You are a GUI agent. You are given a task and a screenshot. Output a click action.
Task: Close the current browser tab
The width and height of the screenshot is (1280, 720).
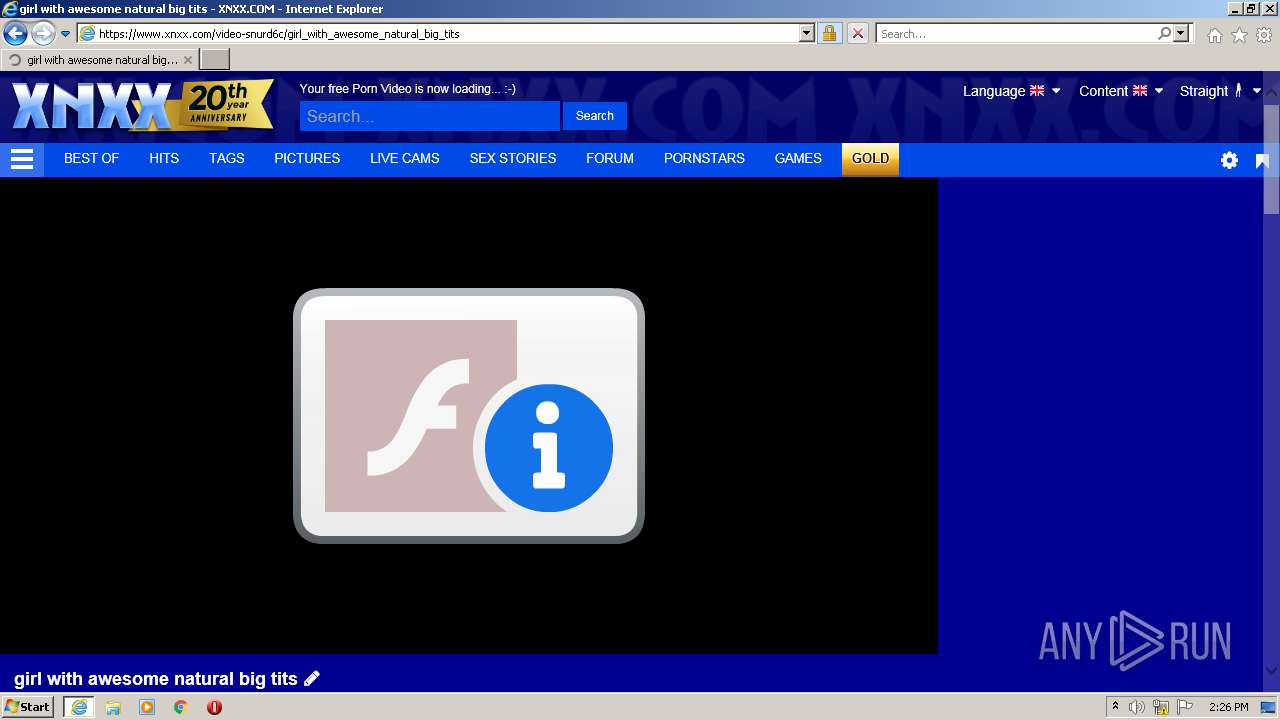point(187,60)
